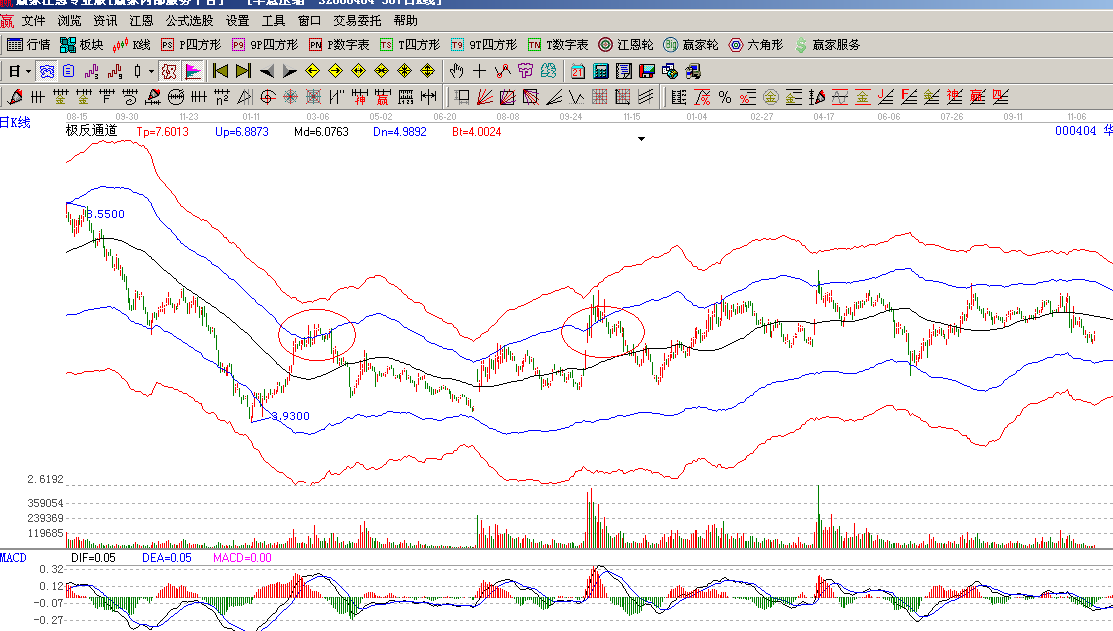Open the 公式选股 menu
Screen dimensions: 1113x631
point(189,20)
